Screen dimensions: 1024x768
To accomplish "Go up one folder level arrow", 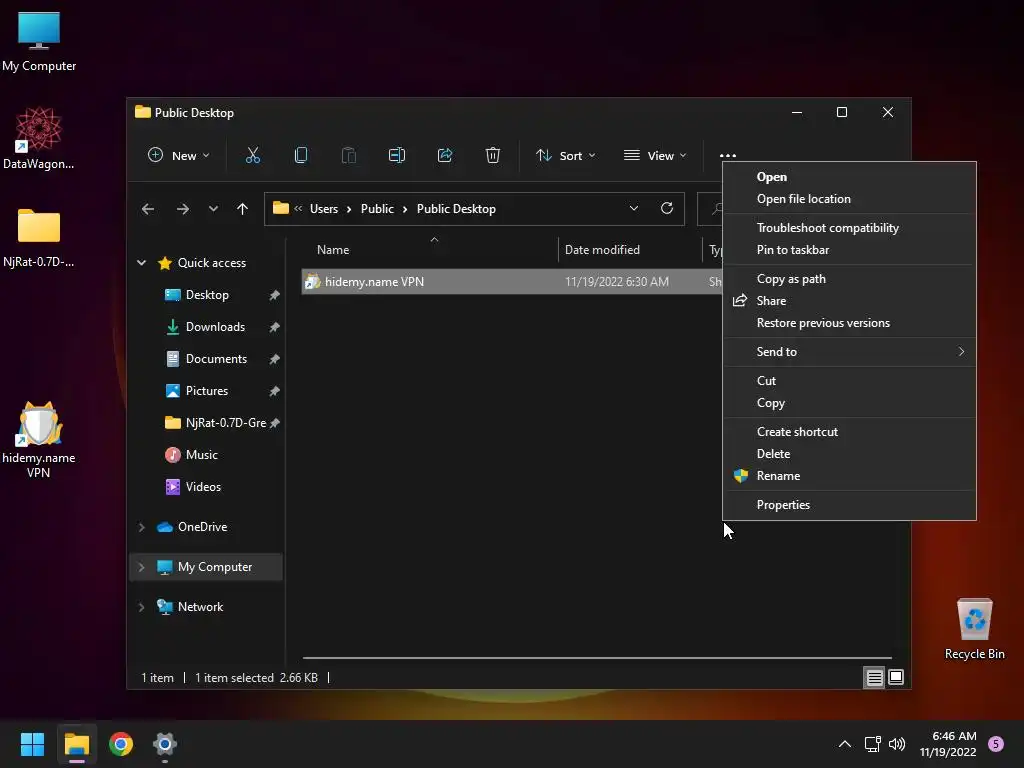I will pos(242,209).
